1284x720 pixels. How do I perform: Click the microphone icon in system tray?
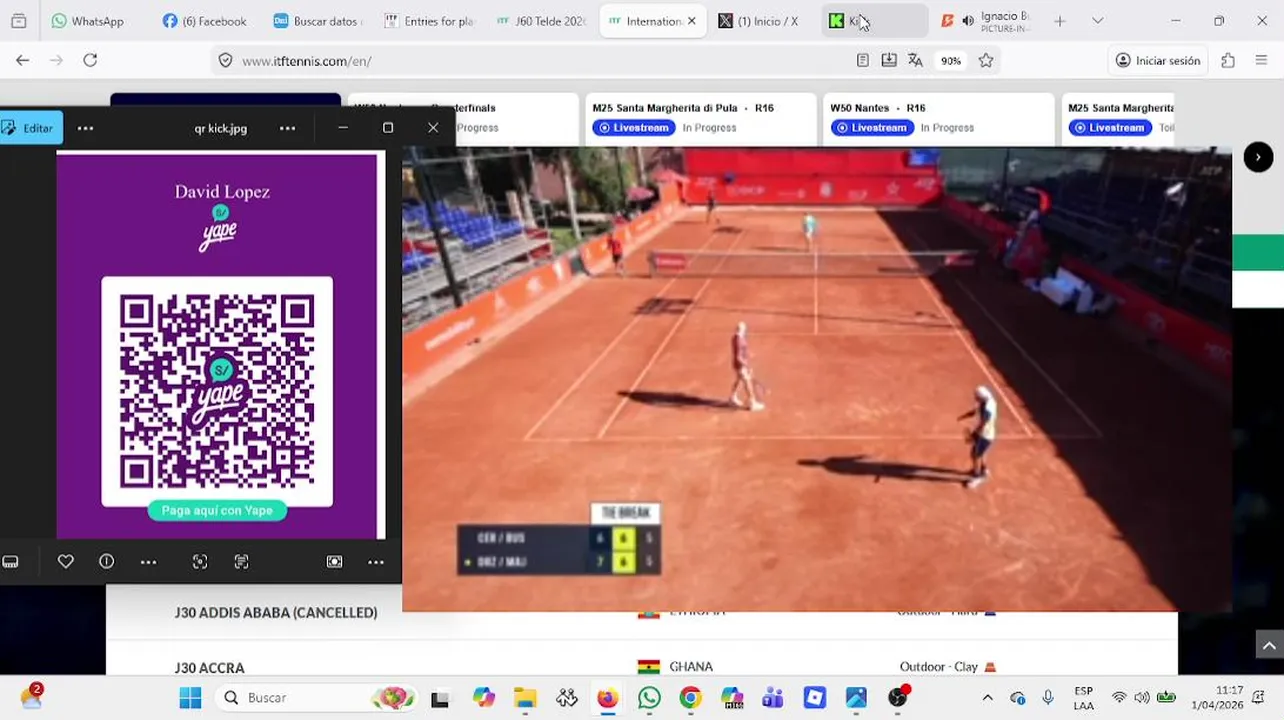[1047, 697]
